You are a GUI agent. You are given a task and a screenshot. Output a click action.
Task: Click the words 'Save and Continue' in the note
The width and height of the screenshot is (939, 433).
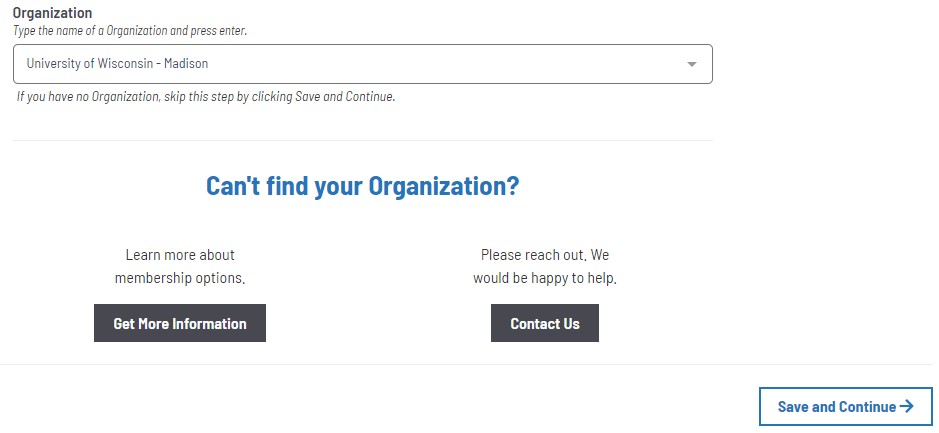pos(344,96)
